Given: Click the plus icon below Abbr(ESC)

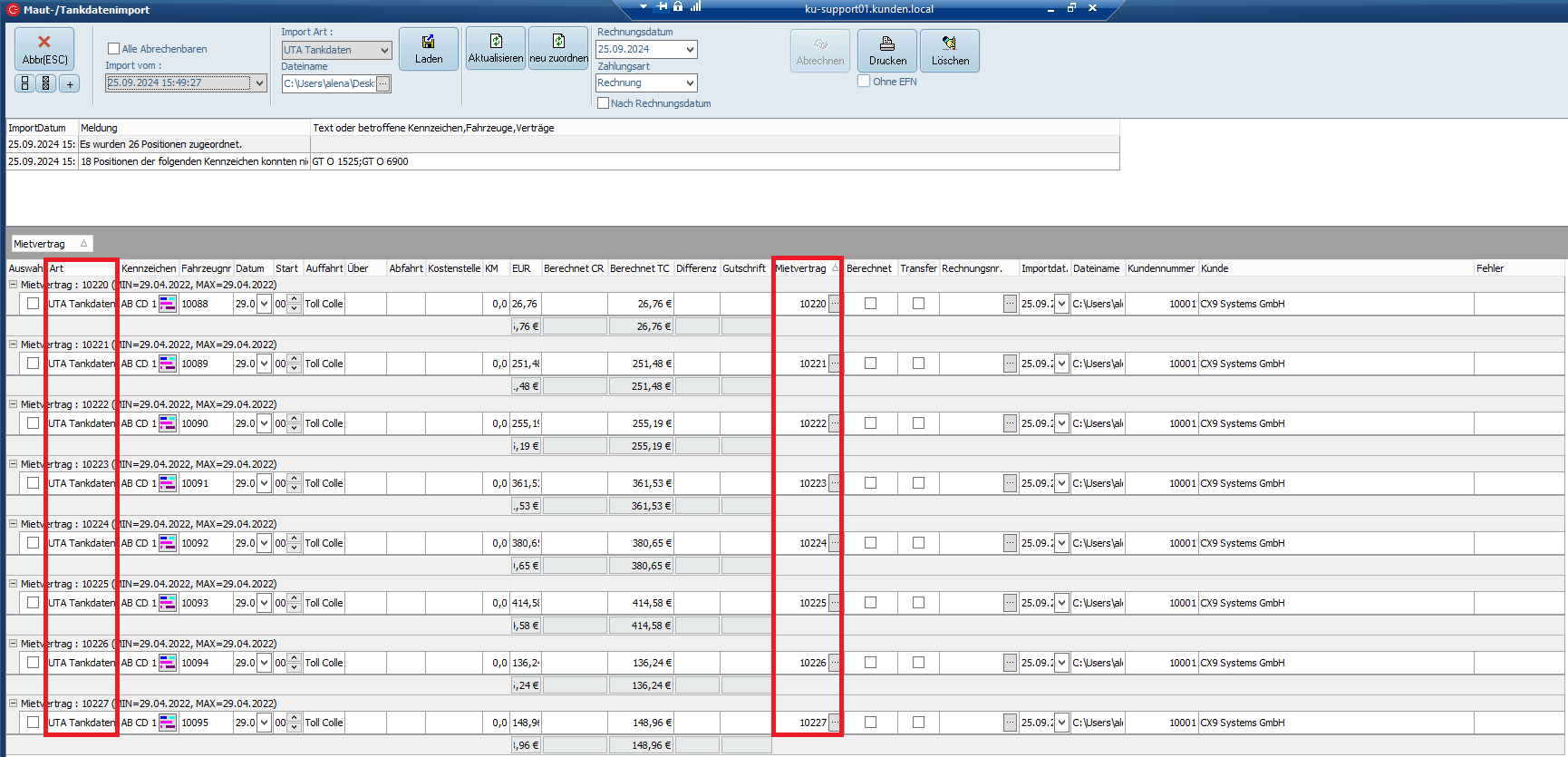Looking at the screenshot, I should (70, 83).
